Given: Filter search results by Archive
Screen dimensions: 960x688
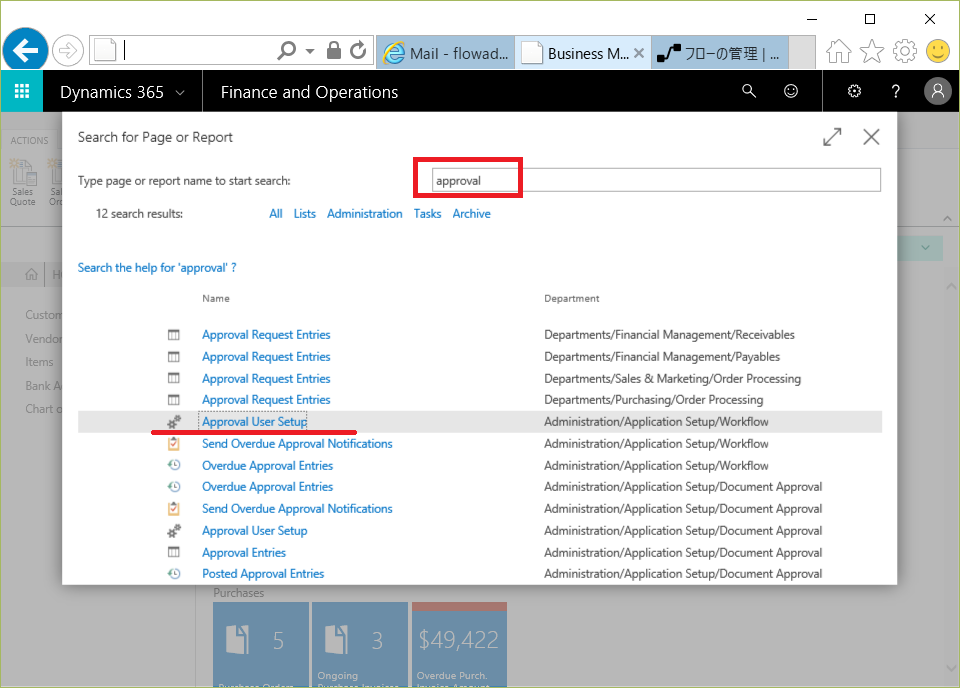Looking at the screenshot, I should tap(471, 214).
